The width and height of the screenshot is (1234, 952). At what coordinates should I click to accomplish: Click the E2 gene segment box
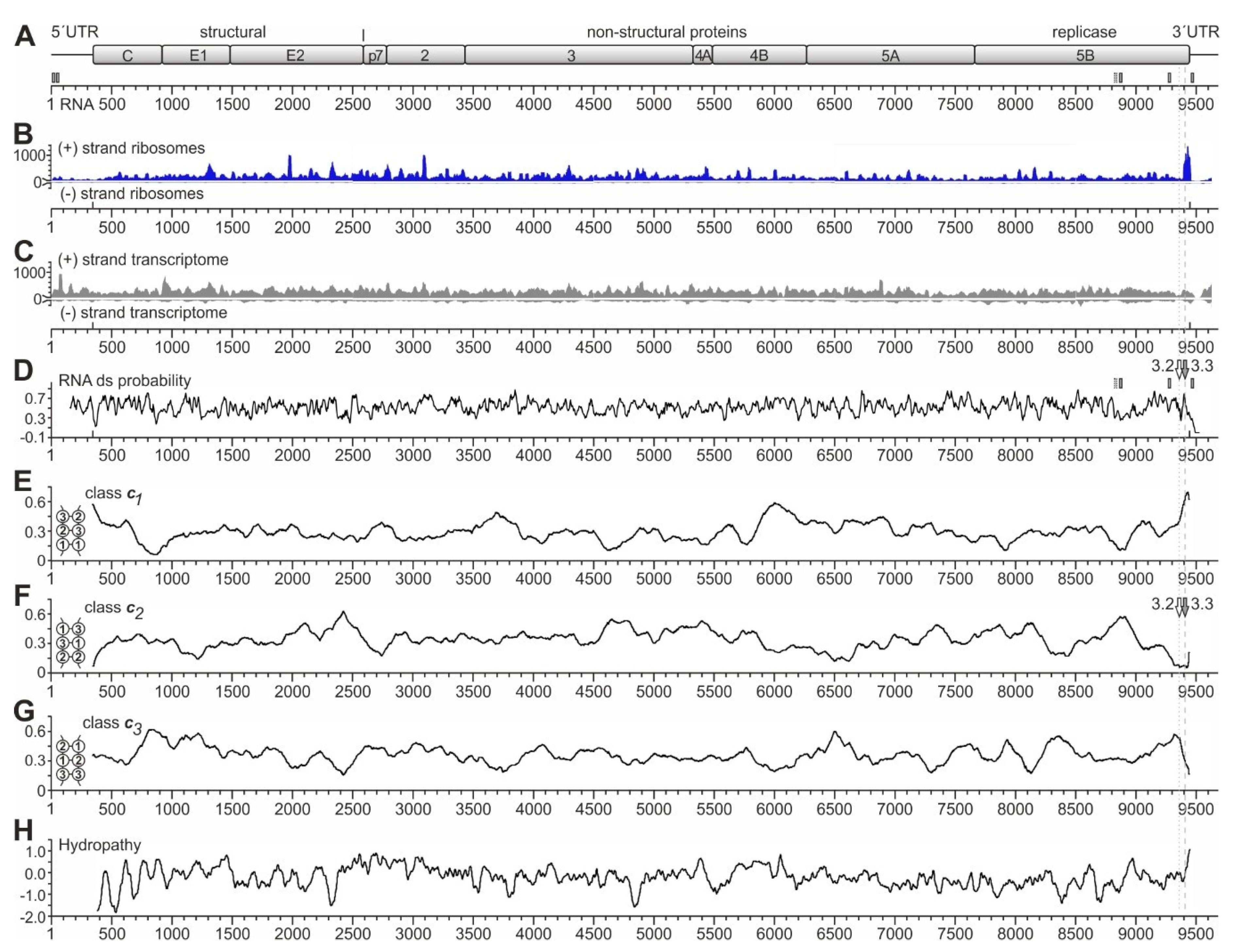pos(296,55)
